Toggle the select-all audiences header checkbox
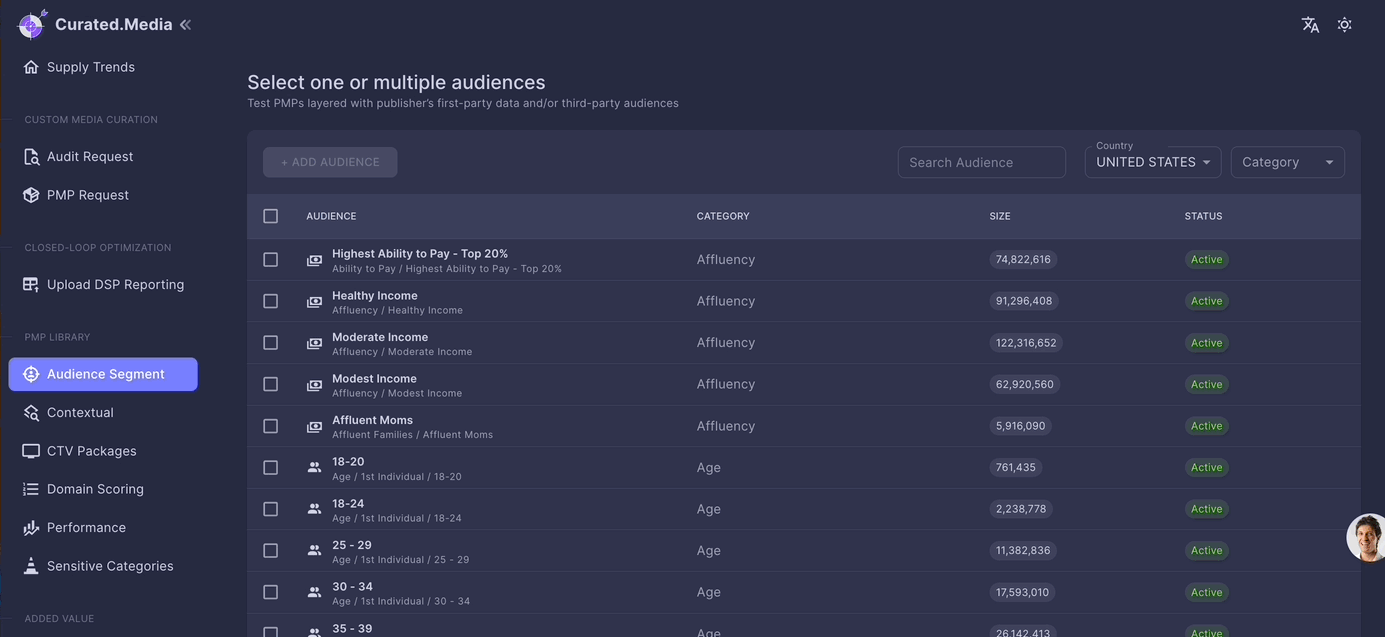 pyautogui.click(x=271, y=216)
